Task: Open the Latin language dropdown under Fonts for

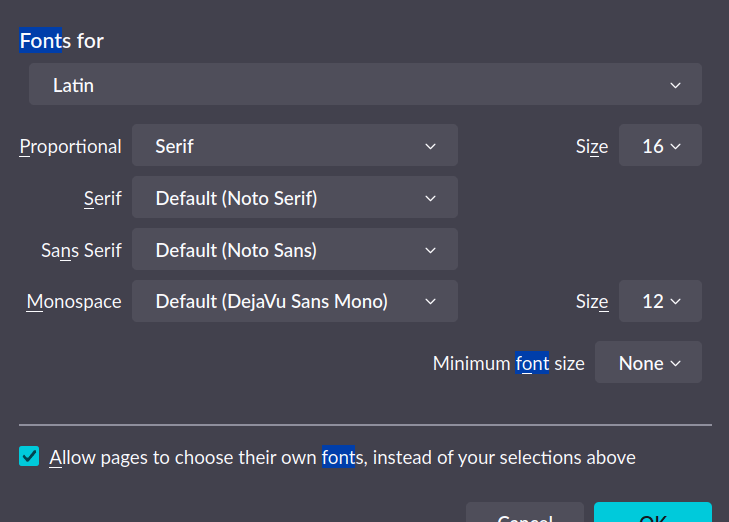Action: [x=365, y=85]
